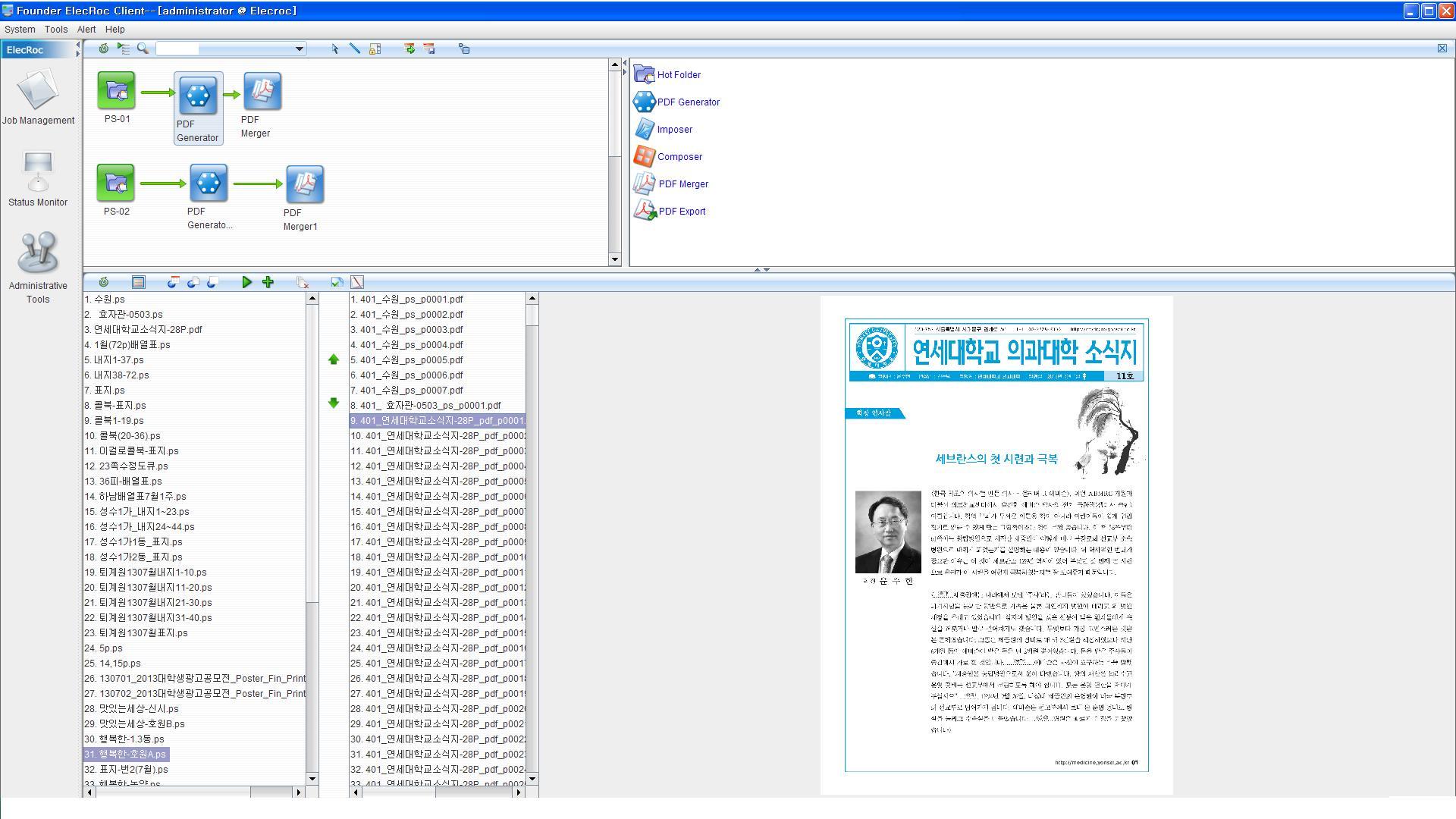The image size is (1456, 819).
Task: Open the Alert menu
Action: pyautogui.click(x=86, y=30)
